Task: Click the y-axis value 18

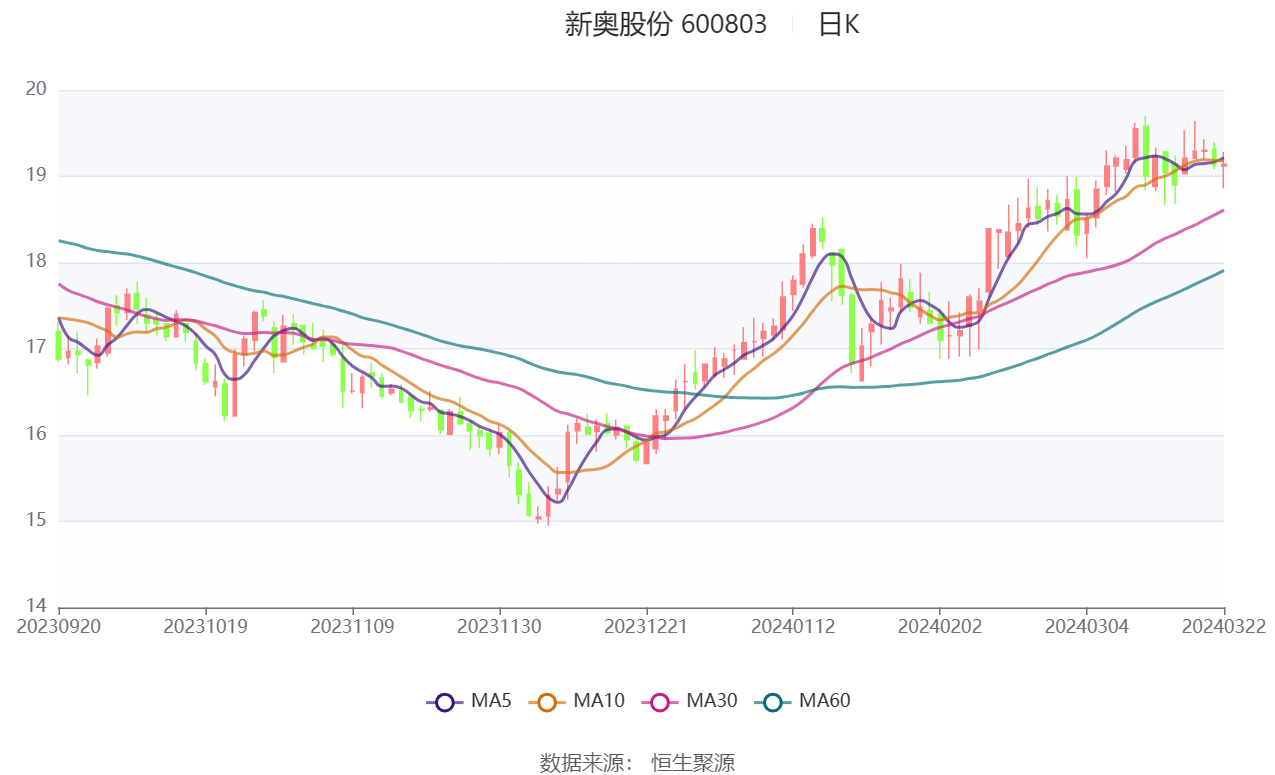Action: (x=36, y=262)
